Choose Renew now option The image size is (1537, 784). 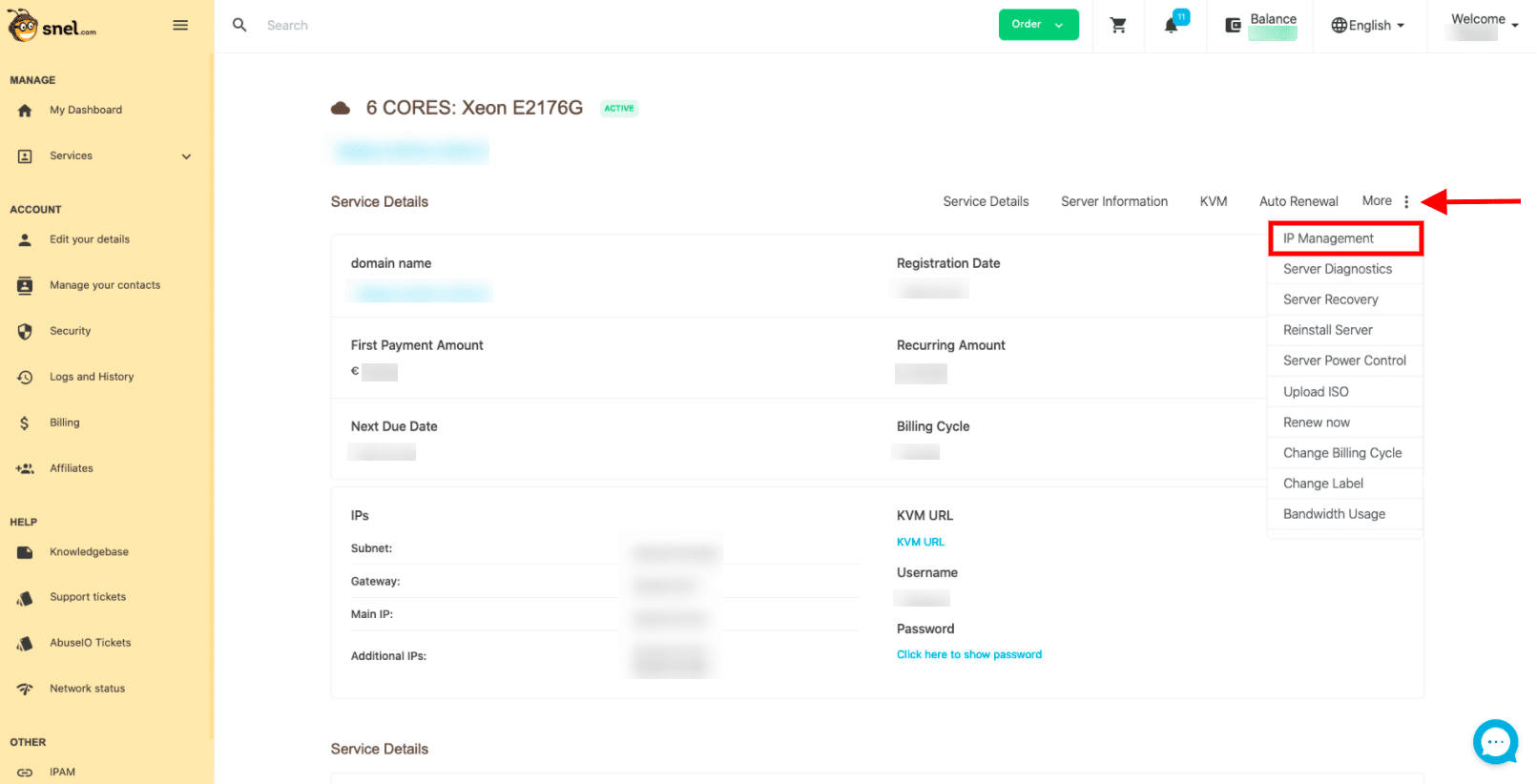[x=1345, y=423]
